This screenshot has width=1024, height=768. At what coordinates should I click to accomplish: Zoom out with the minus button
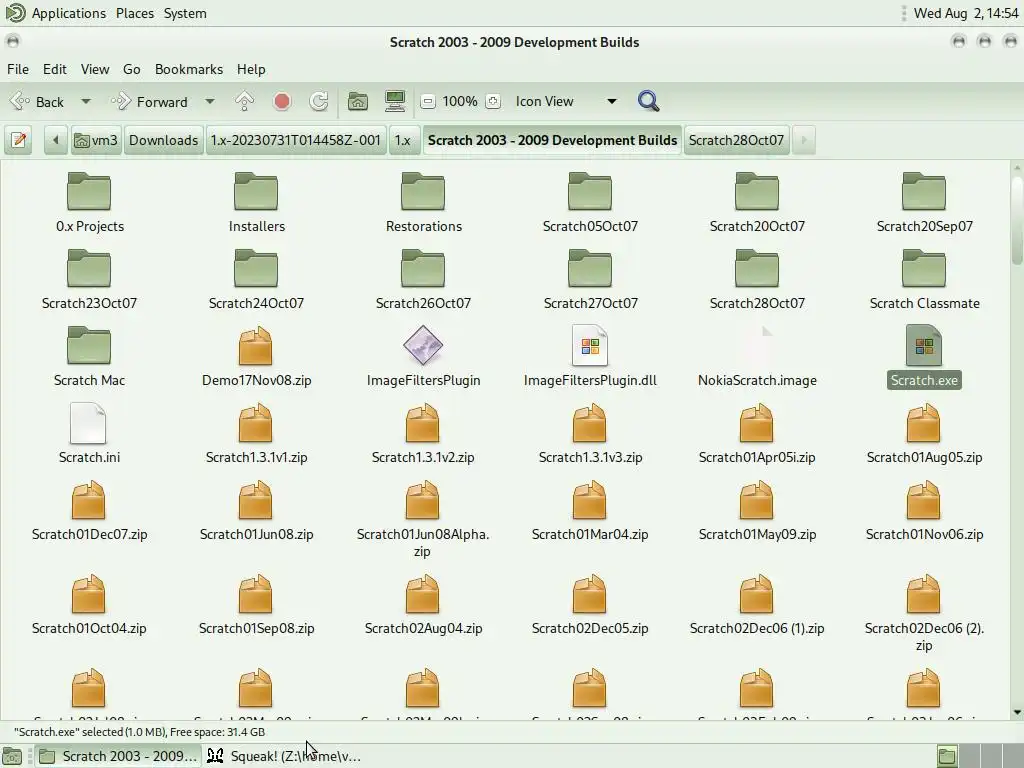[x=428, y=101]
